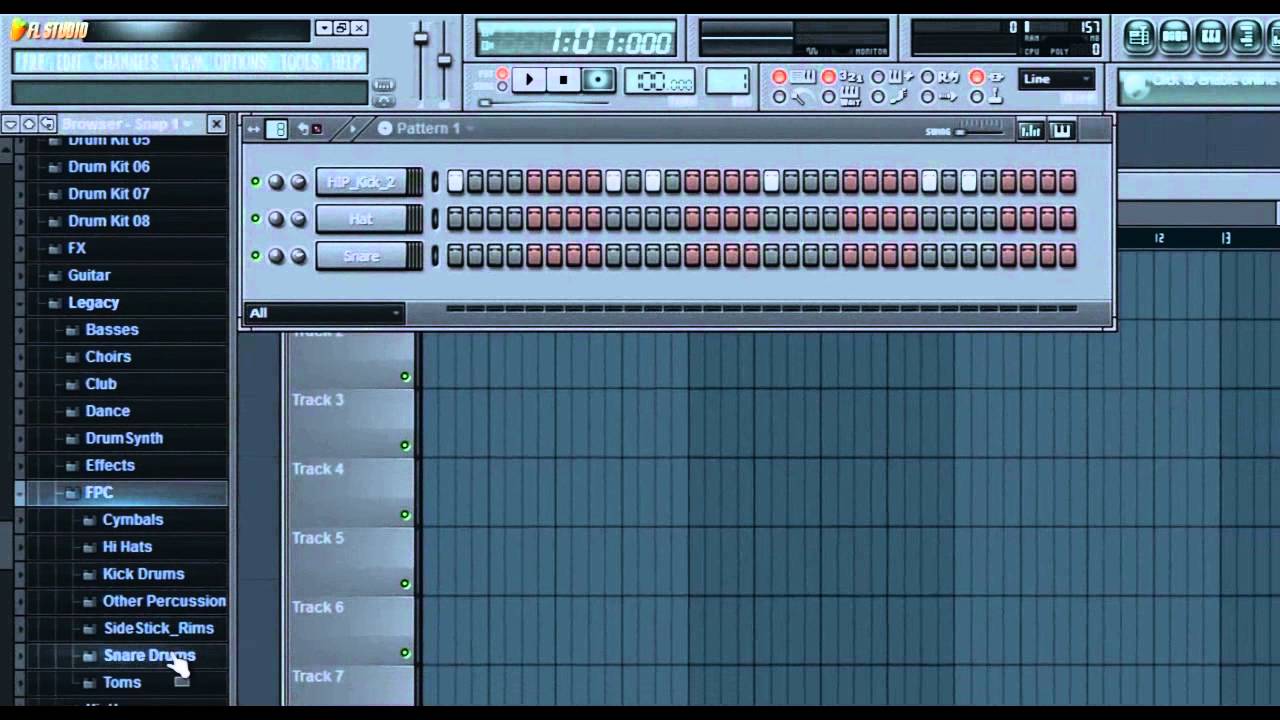Start playback with the Play button
The height and width of the screenshot is (720, 1280).
tap(529, 80)
